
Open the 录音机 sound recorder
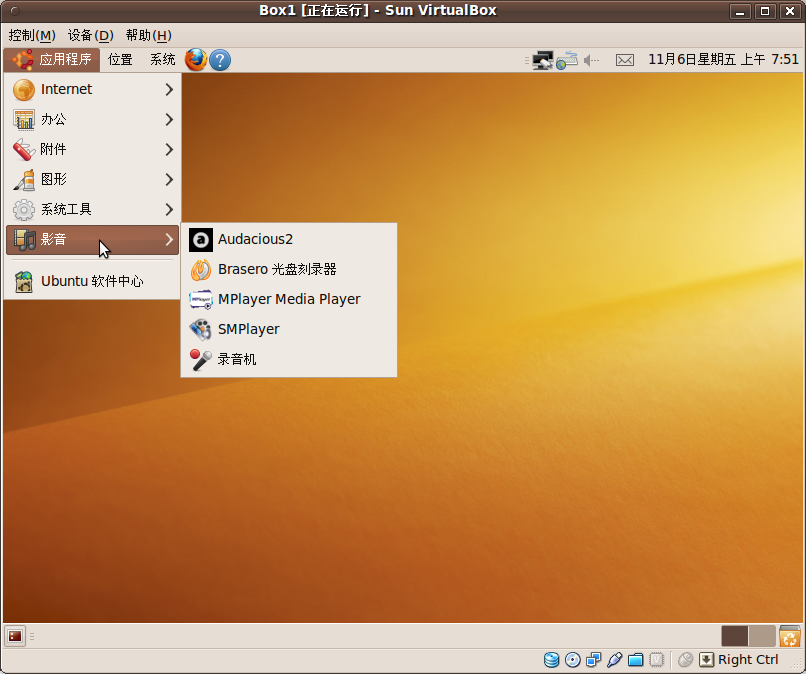click(x=289, y=359)
